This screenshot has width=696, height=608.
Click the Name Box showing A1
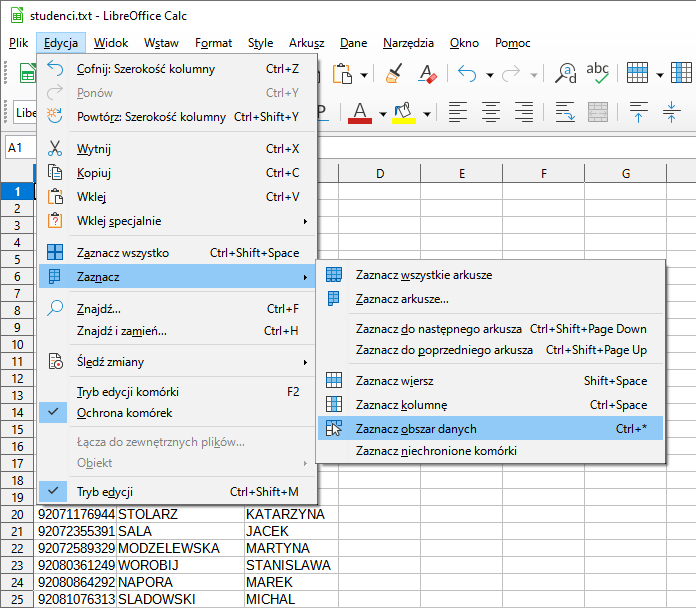(x=20, y=148)
